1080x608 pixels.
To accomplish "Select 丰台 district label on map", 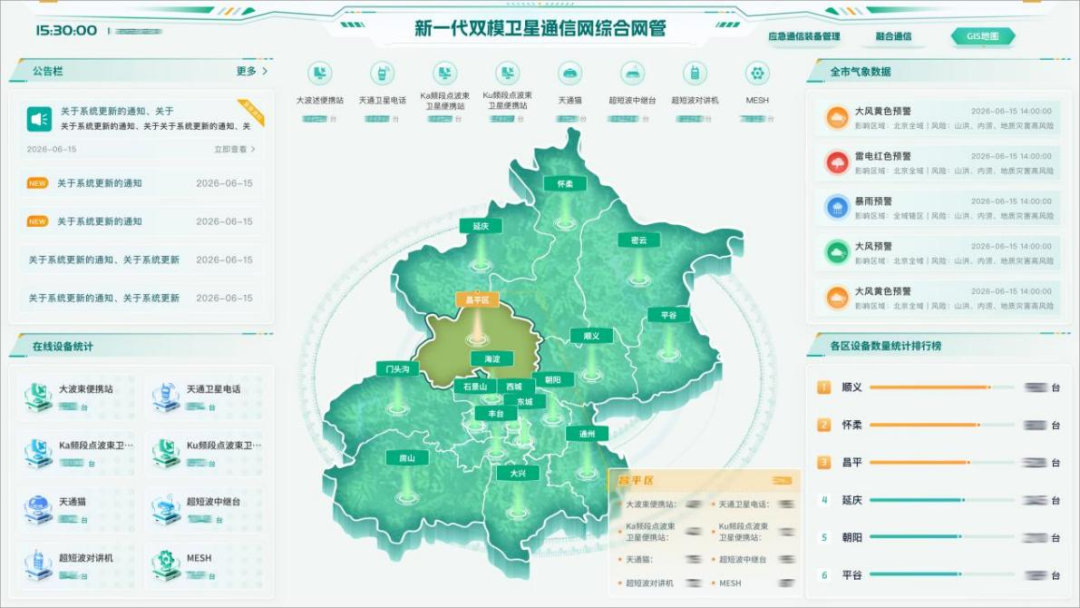I will tap(496, 414).
